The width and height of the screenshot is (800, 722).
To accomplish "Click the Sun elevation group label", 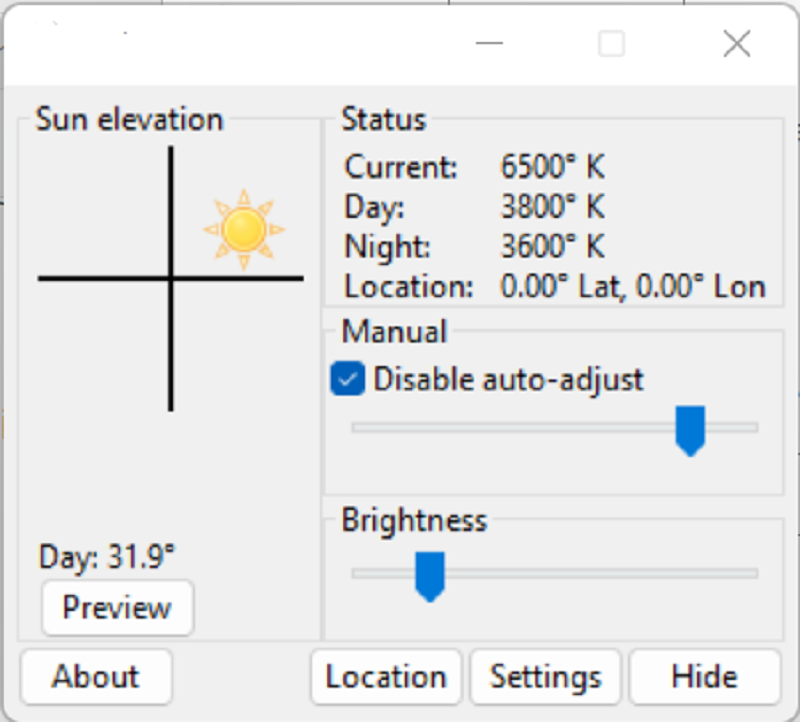I will pos(130,119).
